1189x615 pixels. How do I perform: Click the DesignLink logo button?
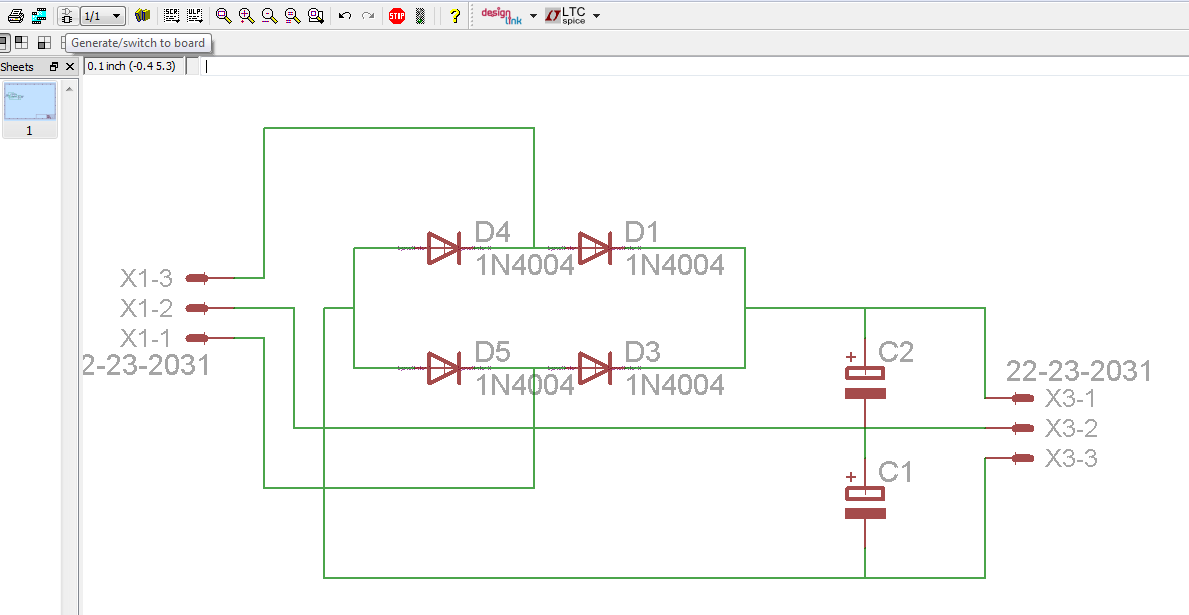click(497, 15)
